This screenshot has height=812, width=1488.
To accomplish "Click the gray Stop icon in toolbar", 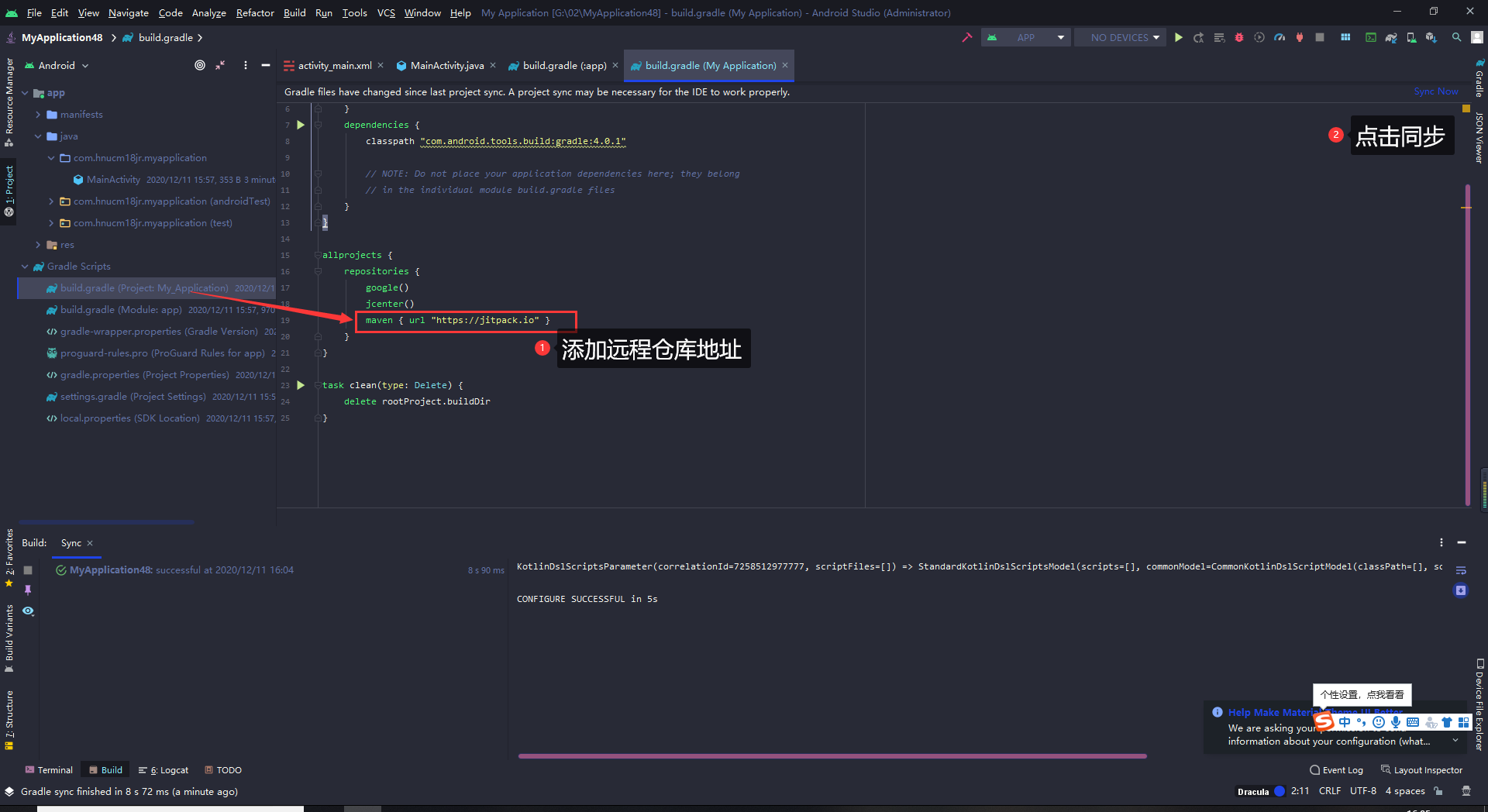I will (1320, 37).
